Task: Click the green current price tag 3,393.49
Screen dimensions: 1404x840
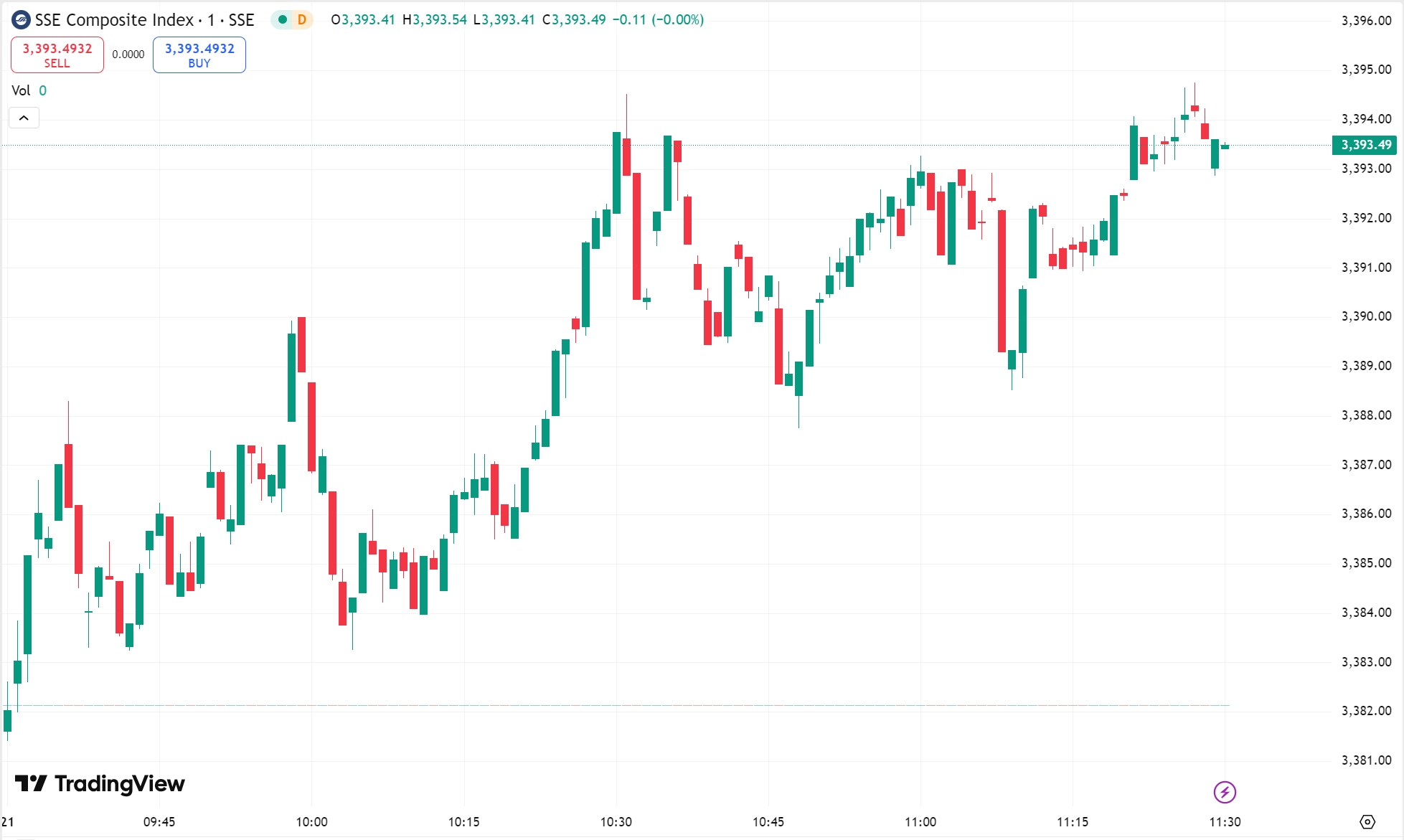Action: point(1364,146)
